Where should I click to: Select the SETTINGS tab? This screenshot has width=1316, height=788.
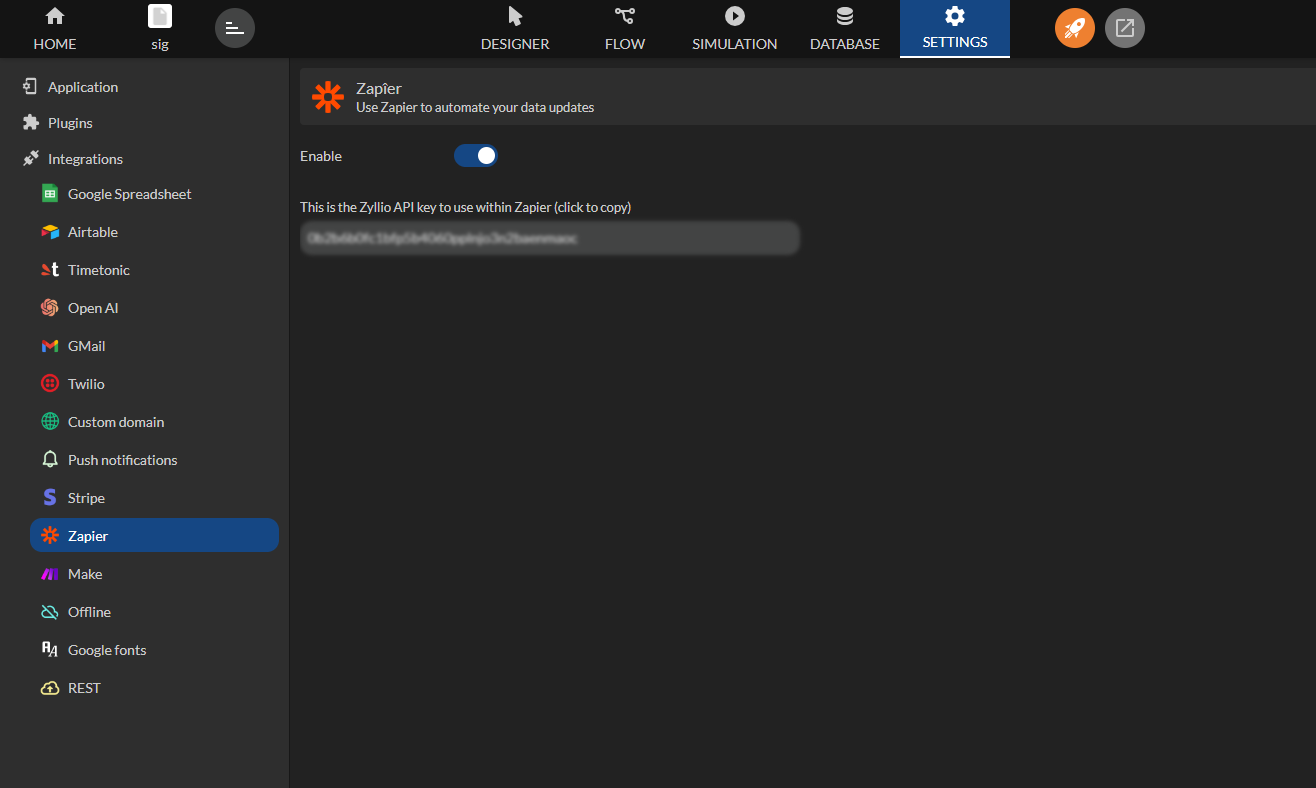tap(955, 28)
